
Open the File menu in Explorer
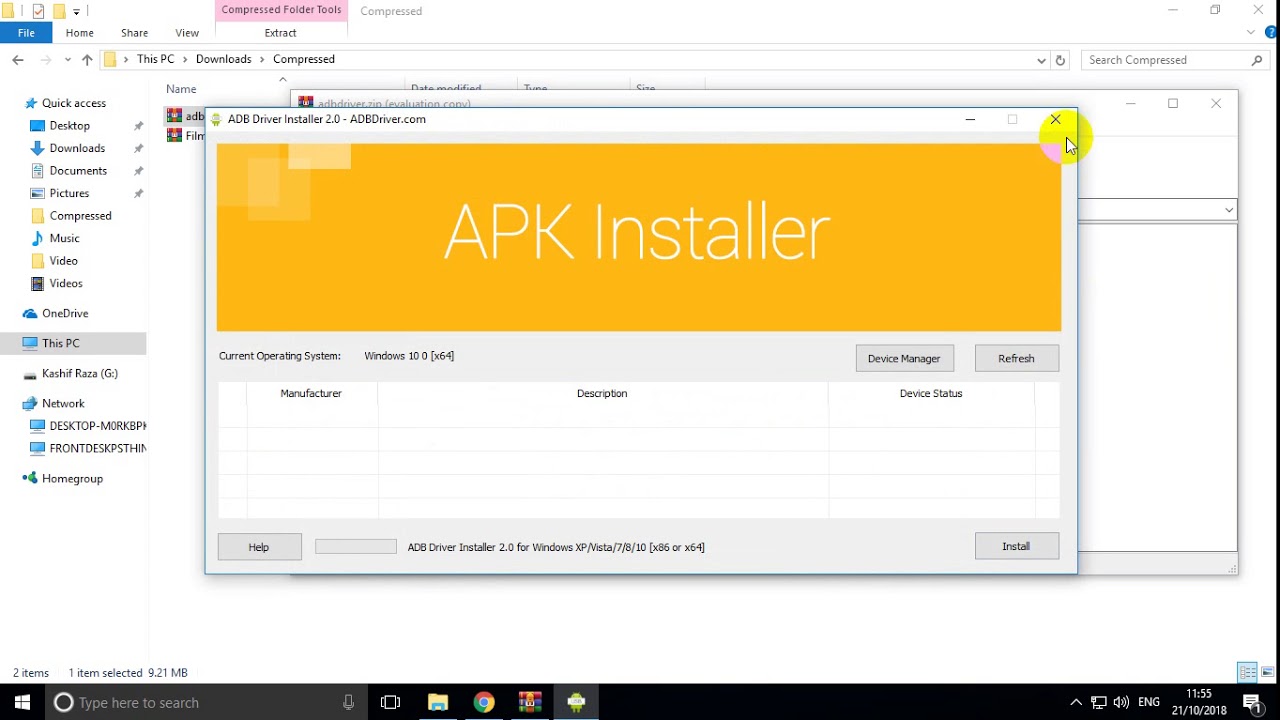[x=26, y=33]
